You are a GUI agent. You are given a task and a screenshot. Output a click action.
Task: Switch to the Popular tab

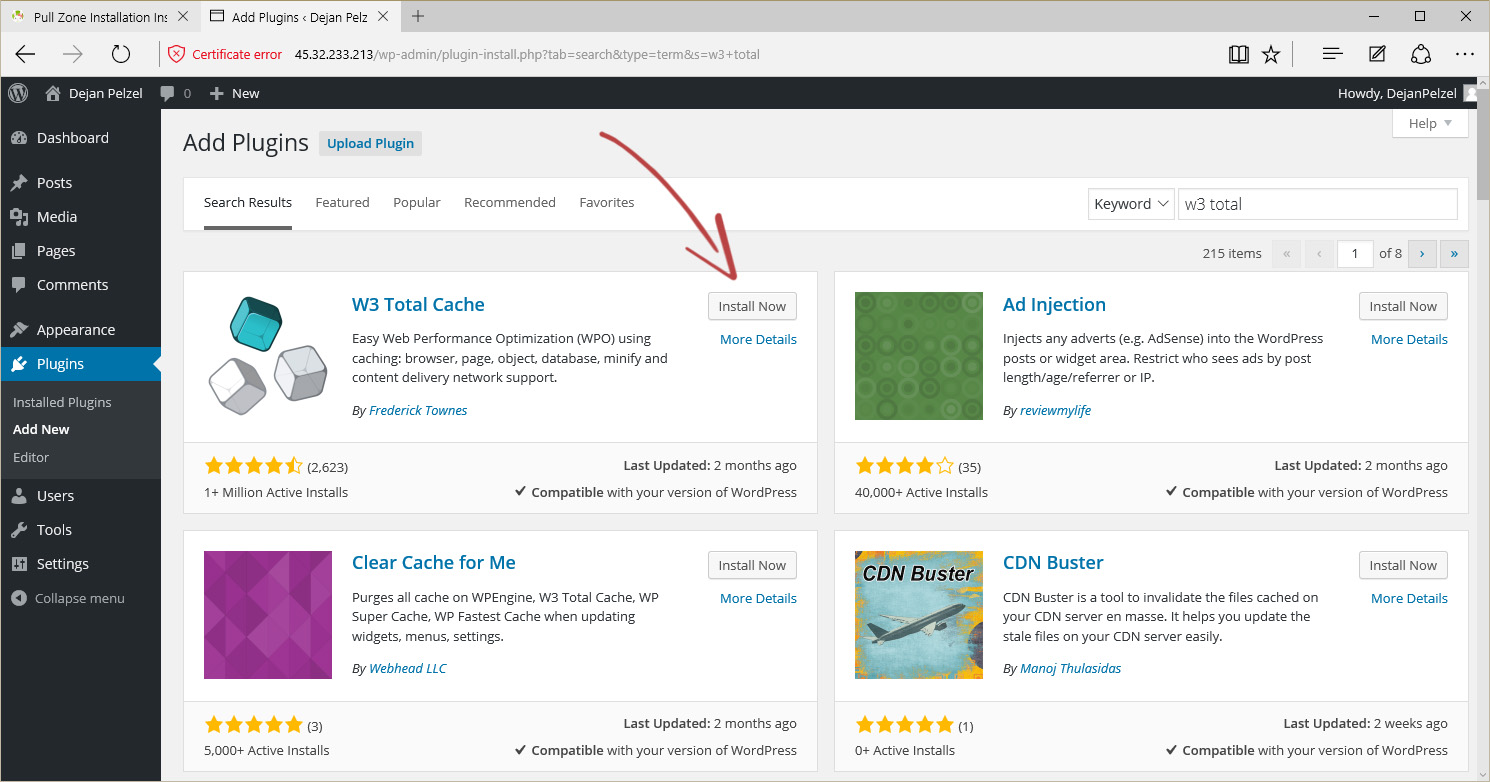point(417,202)
